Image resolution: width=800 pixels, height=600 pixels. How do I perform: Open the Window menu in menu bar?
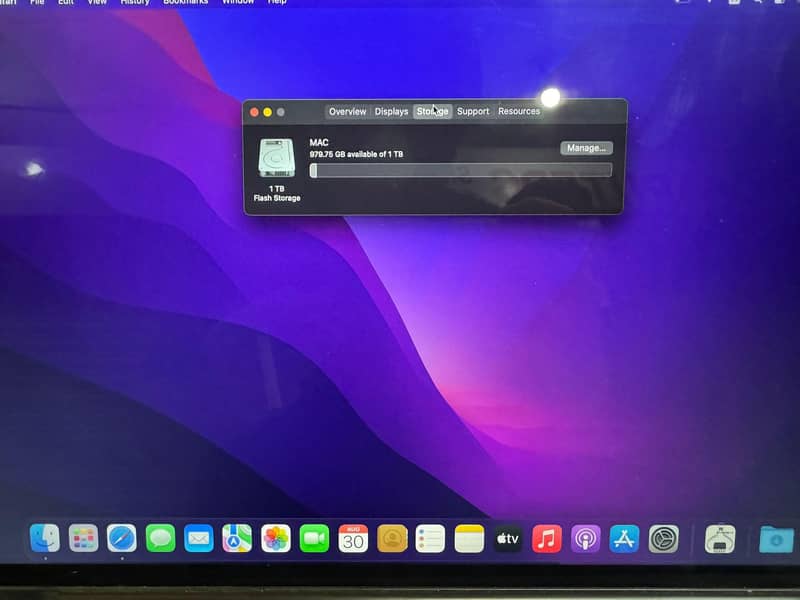click(x=238, y=2)
